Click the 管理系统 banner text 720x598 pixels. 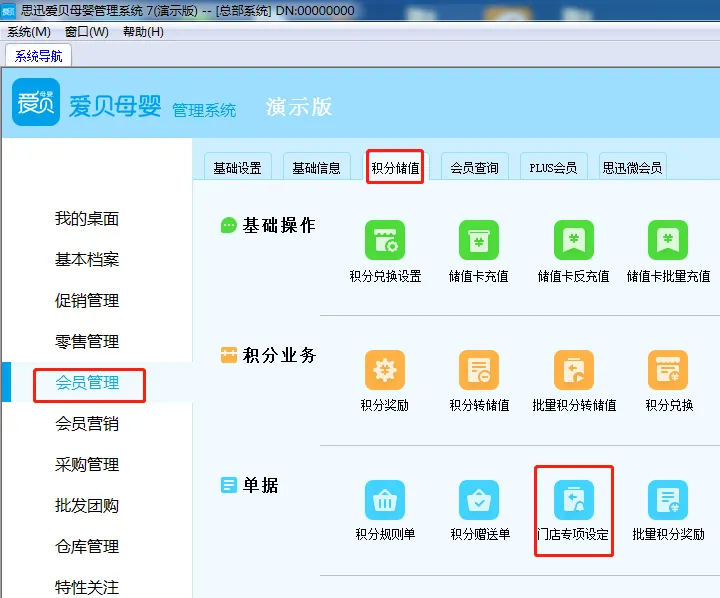coord(204,110)
